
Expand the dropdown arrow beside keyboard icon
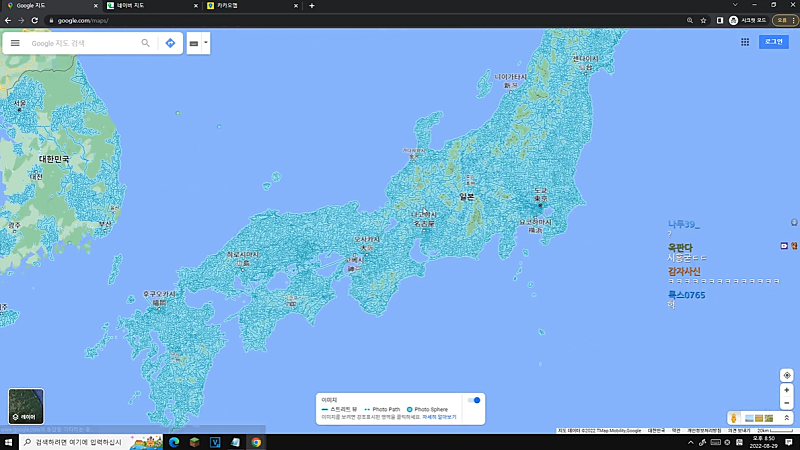pyautogui.click(x=205, y=43)
